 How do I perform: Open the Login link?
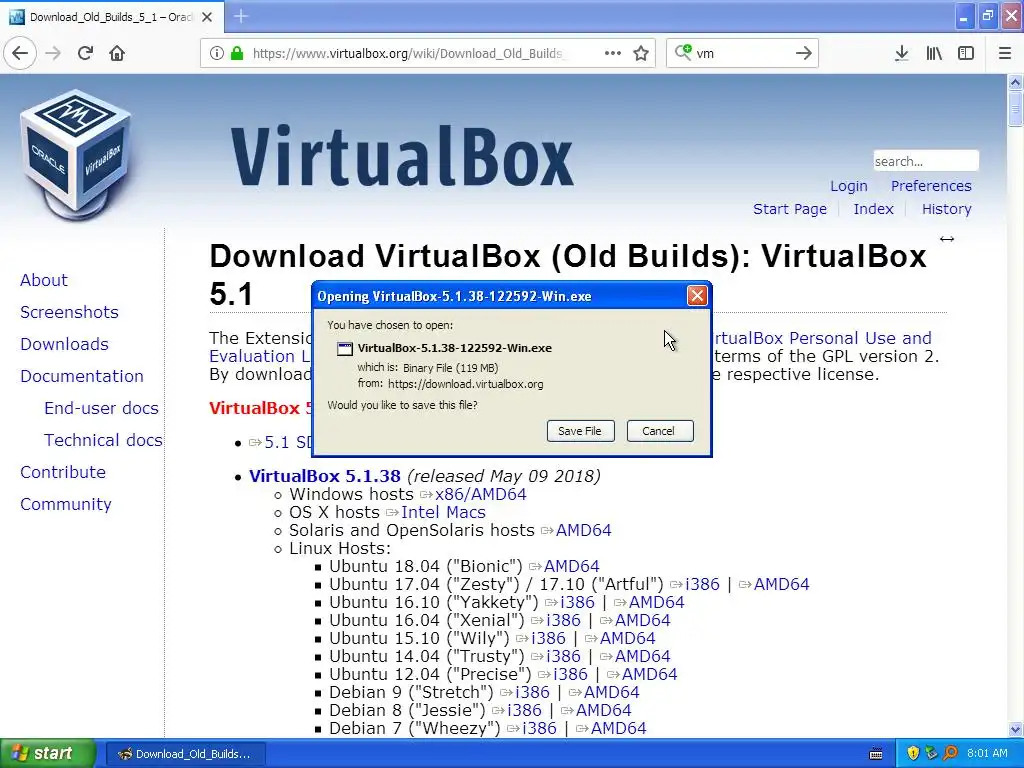point(848,186)
